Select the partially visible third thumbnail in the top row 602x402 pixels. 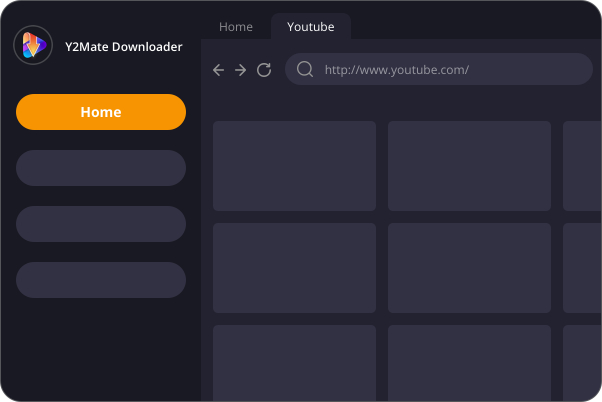[x=582, y=166]
